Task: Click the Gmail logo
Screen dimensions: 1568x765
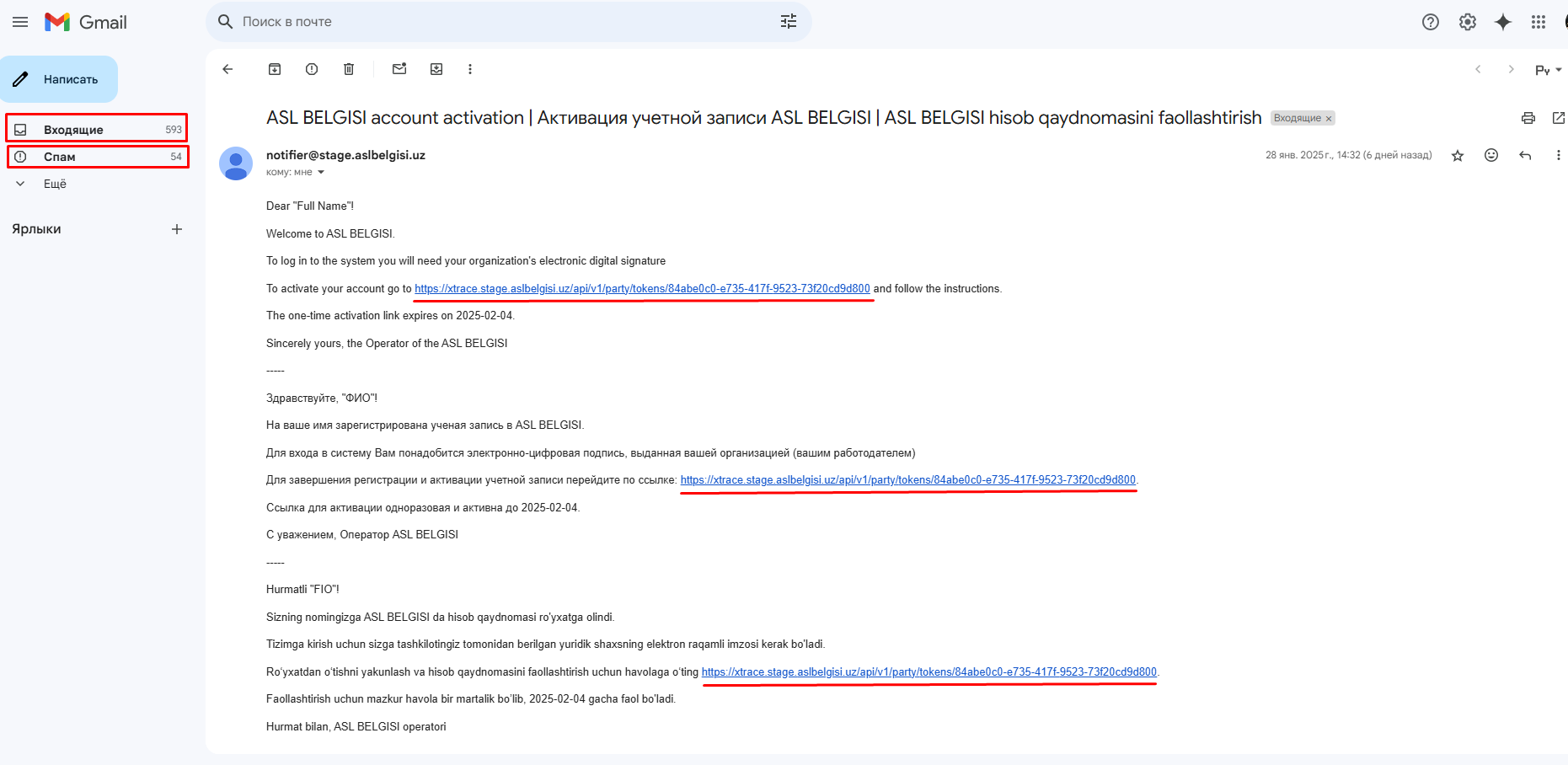Action: (86, 22)
